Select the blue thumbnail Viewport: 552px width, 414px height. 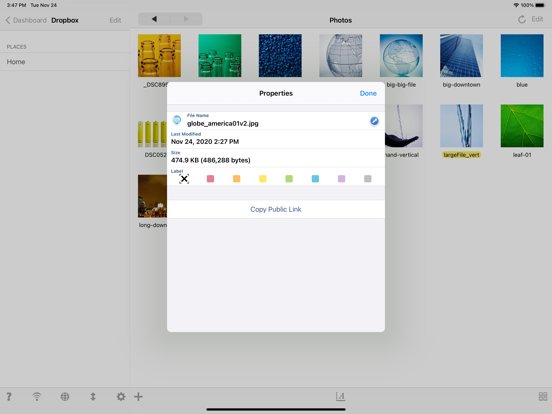522,56
